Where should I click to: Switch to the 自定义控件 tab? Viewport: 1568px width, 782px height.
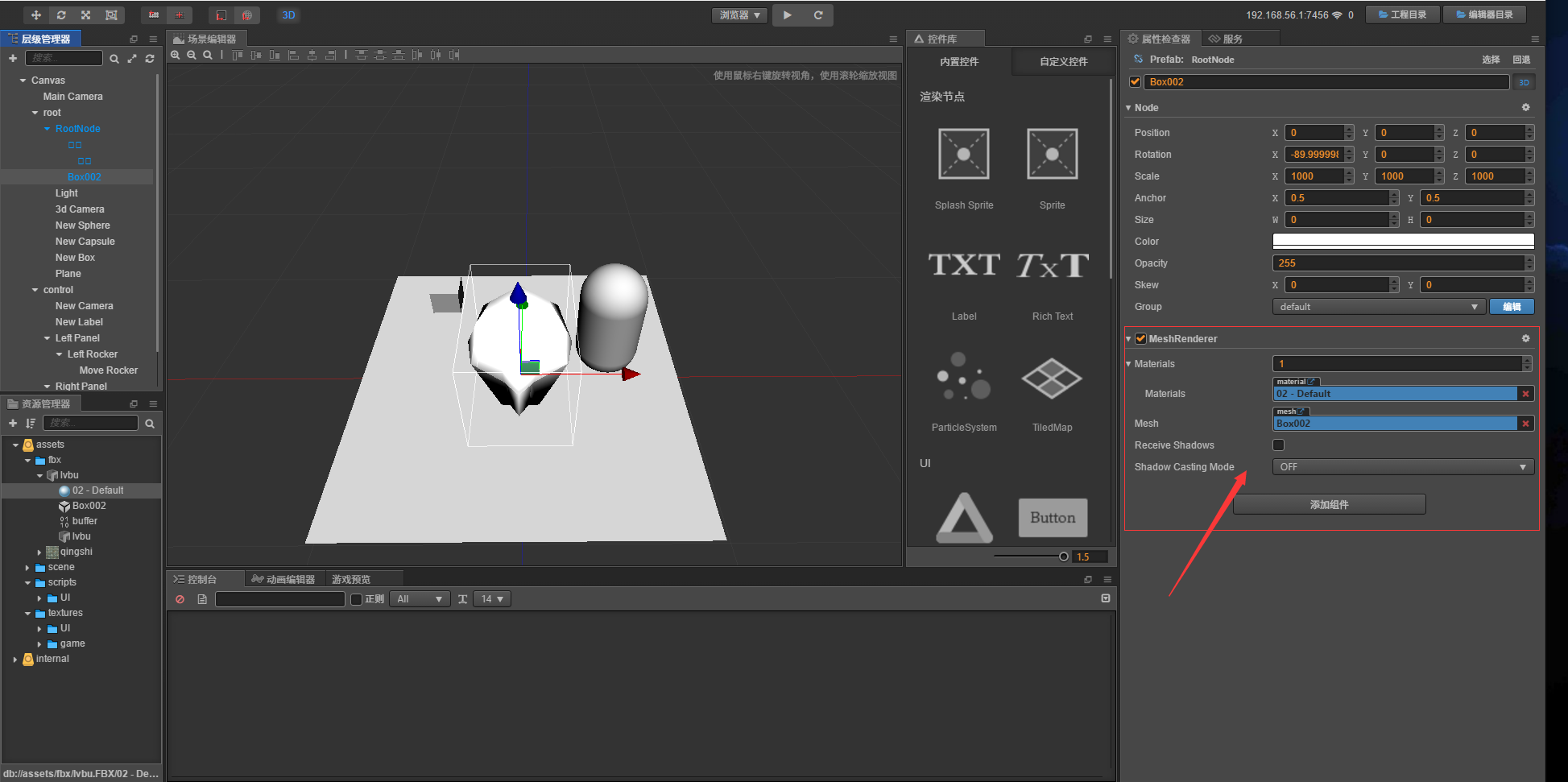pos(1064,62)
